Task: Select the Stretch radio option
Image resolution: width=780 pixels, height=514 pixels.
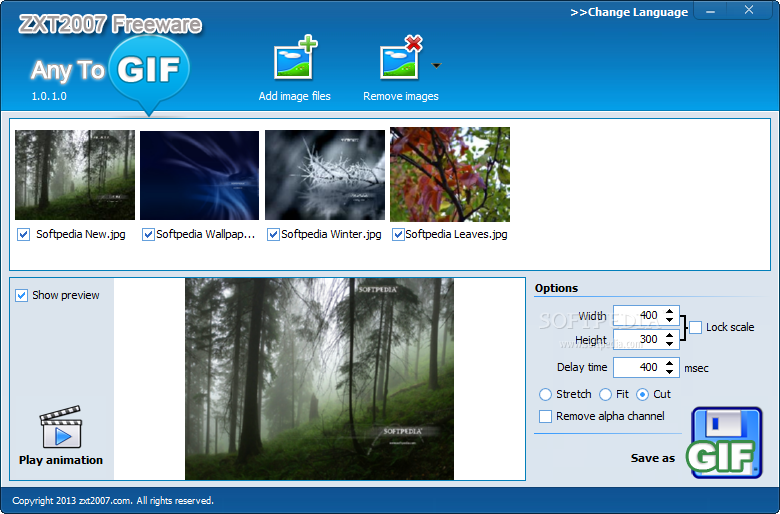Action: (545, 395)
